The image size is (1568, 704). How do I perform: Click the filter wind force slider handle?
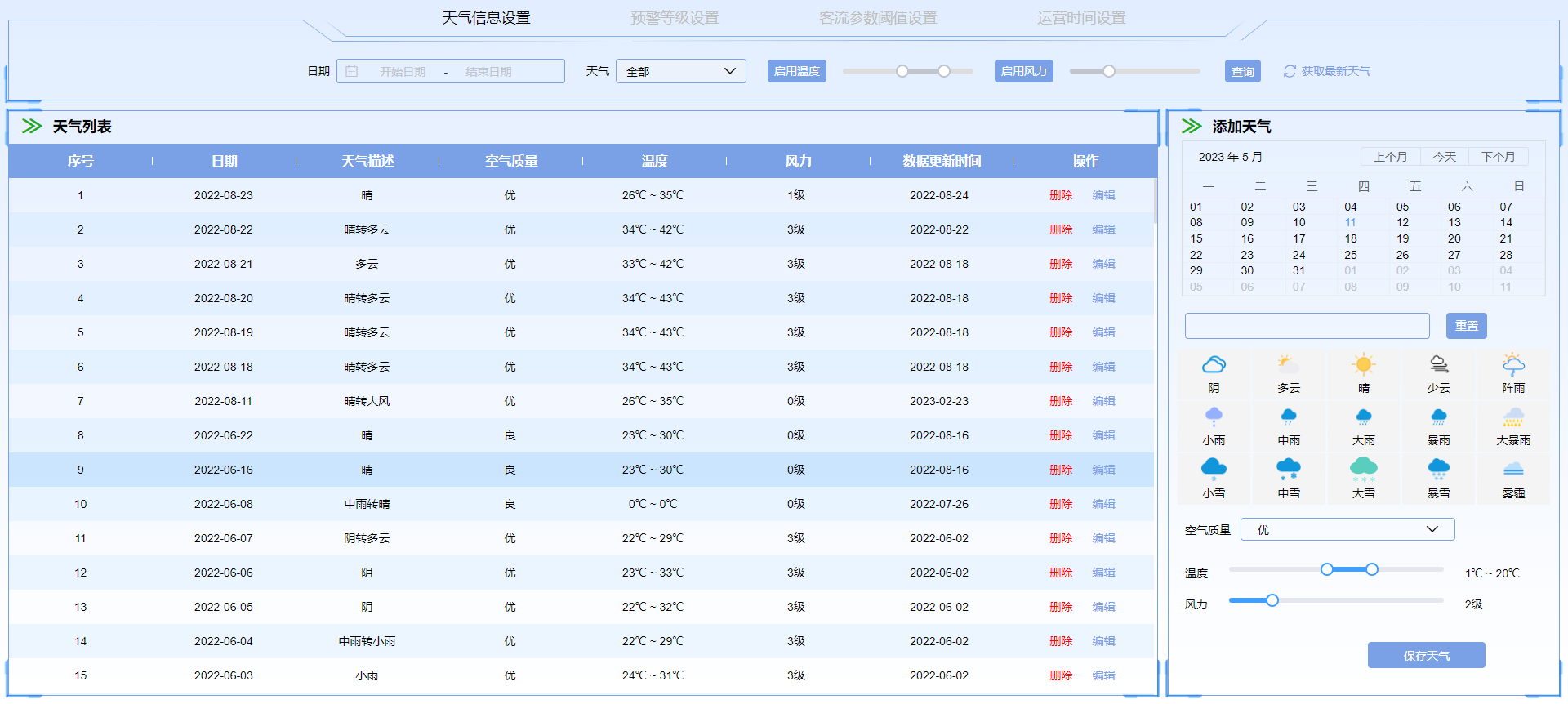coord(1108,71)
